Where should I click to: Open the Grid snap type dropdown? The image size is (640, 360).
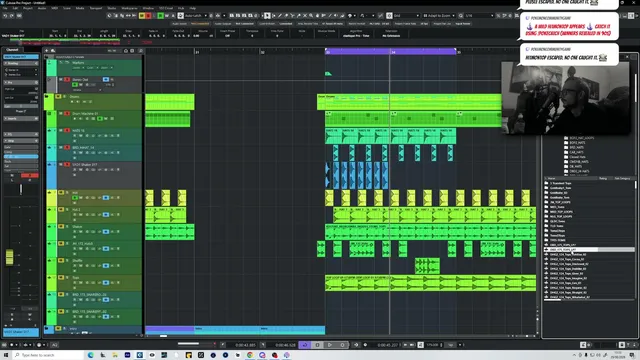pos(403,16)
